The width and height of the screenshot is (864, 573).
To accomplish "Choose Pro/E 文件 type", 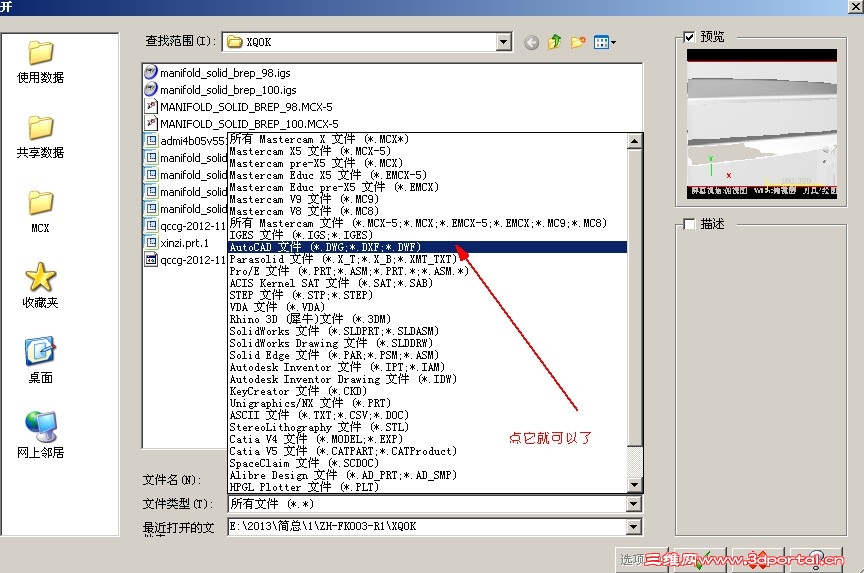I will click(428, 272).
